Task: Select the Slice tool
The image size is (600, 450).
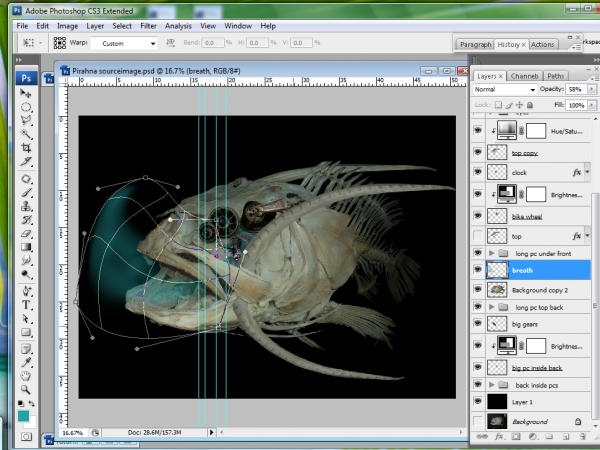Action: [26, 161]
